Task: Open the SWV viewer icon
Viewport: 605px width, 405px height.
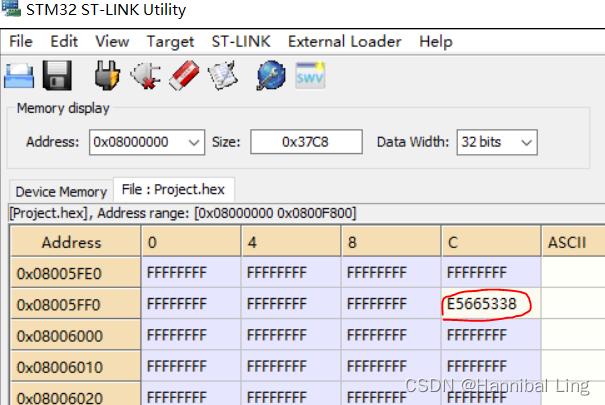Action: [x=310, y=76]
